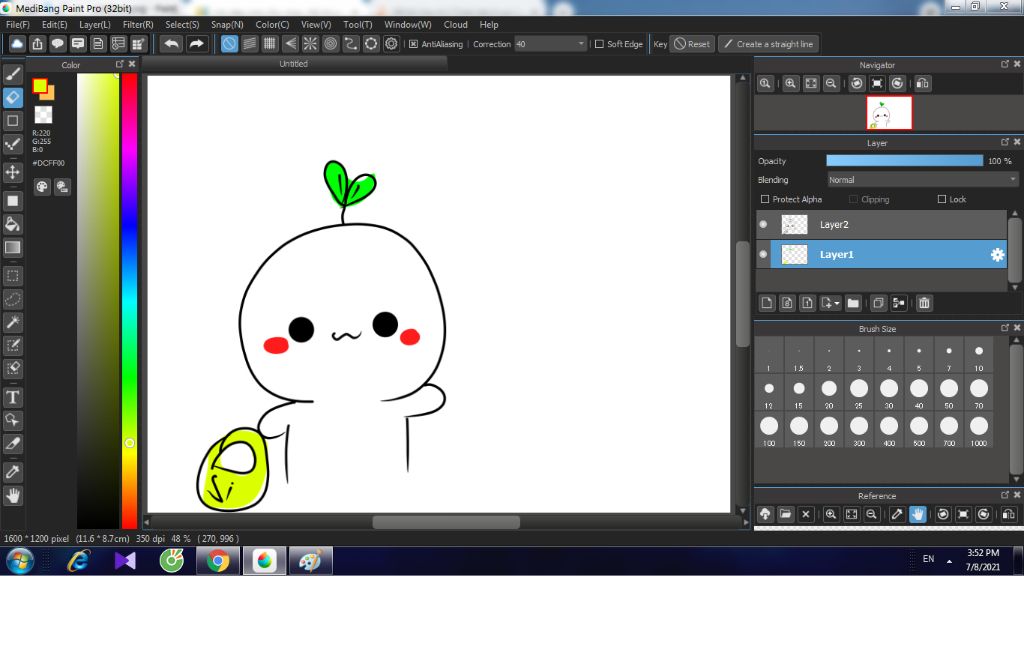
Task: Select the Text tool
Action: [13, 397]
